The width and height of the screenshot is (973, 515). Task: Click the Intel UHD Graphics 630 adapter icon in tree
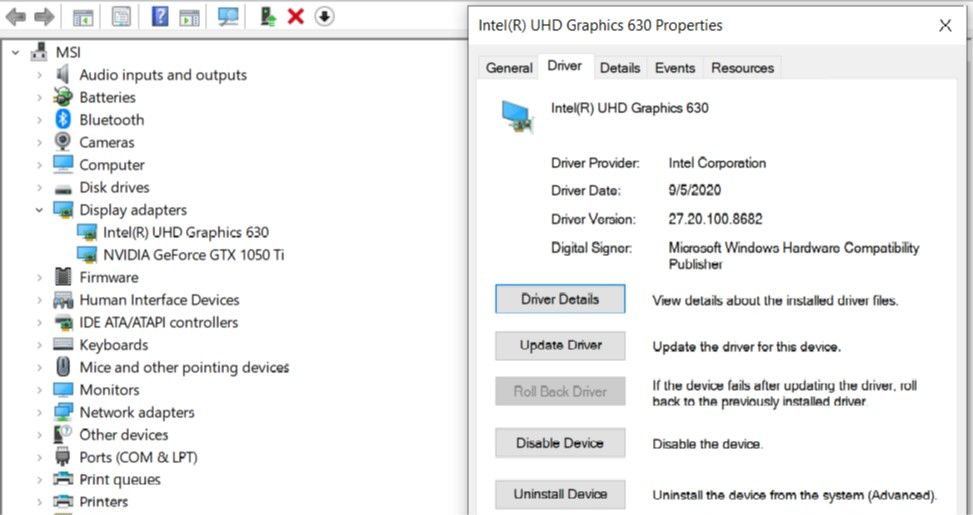87,232
